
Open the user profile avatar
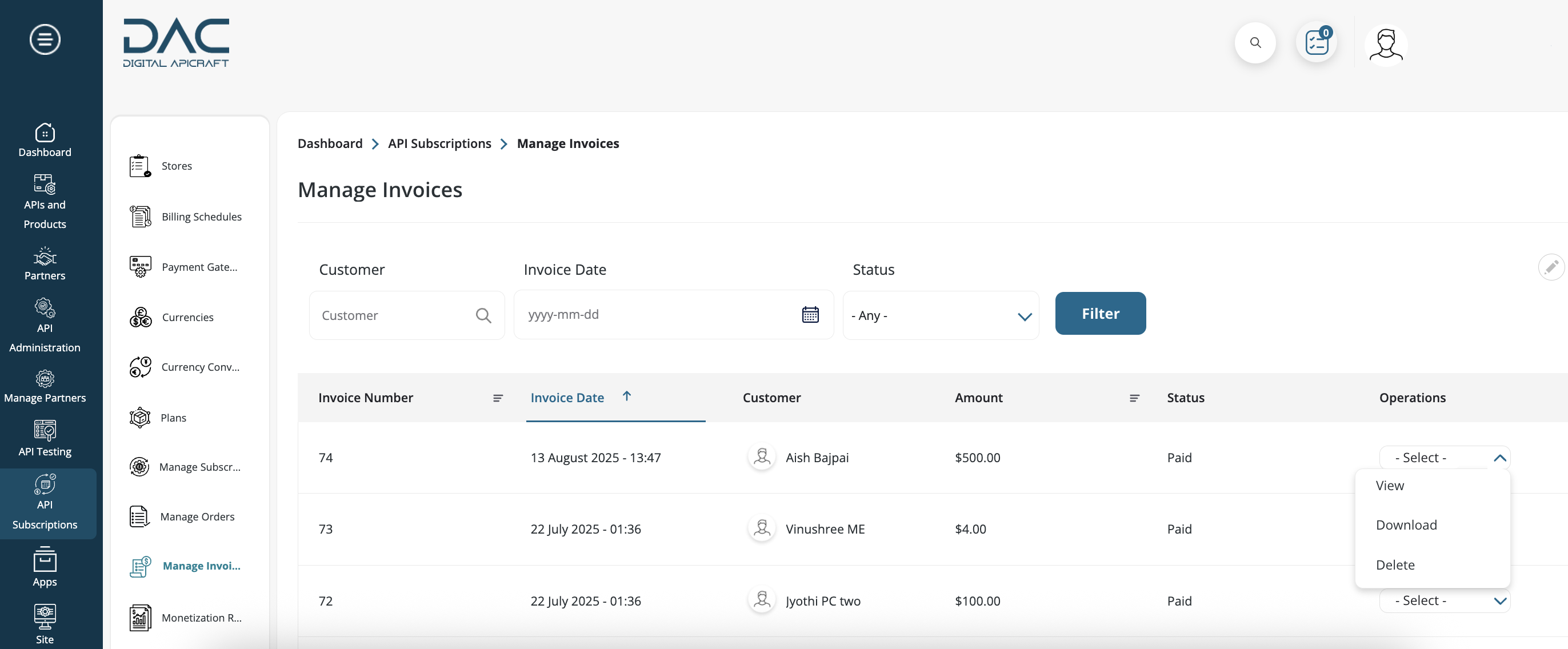pos(1386,45)
